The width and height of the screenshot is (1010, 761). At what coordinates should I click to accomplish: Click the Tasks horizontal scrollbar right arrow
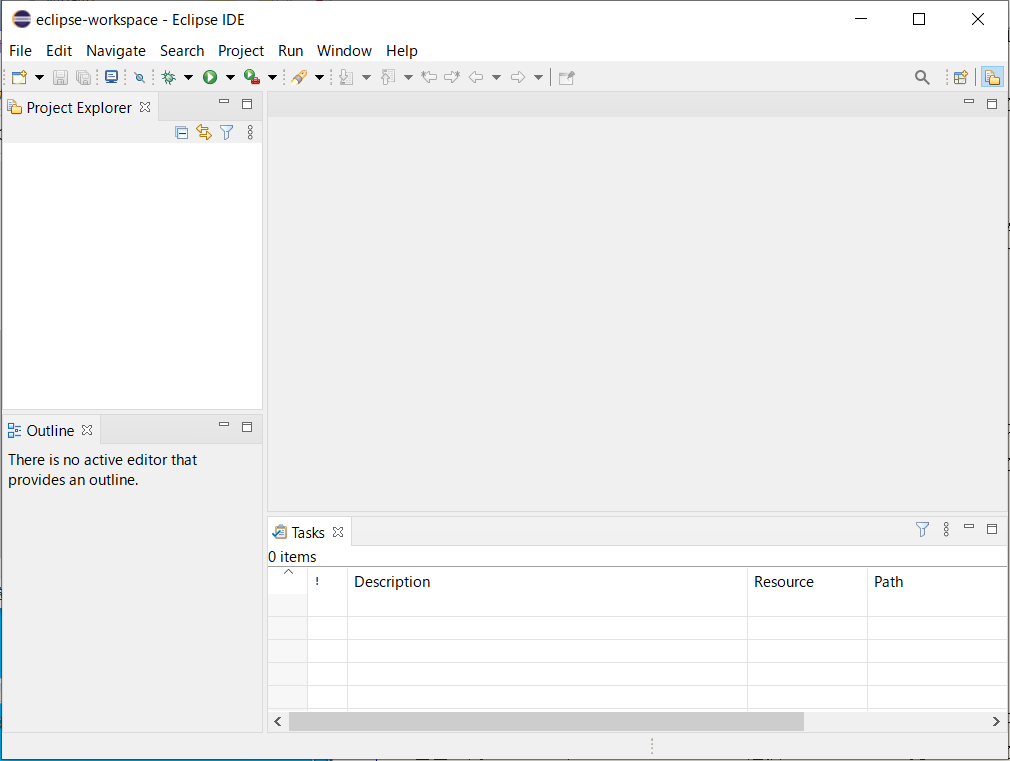click(996, 722)
